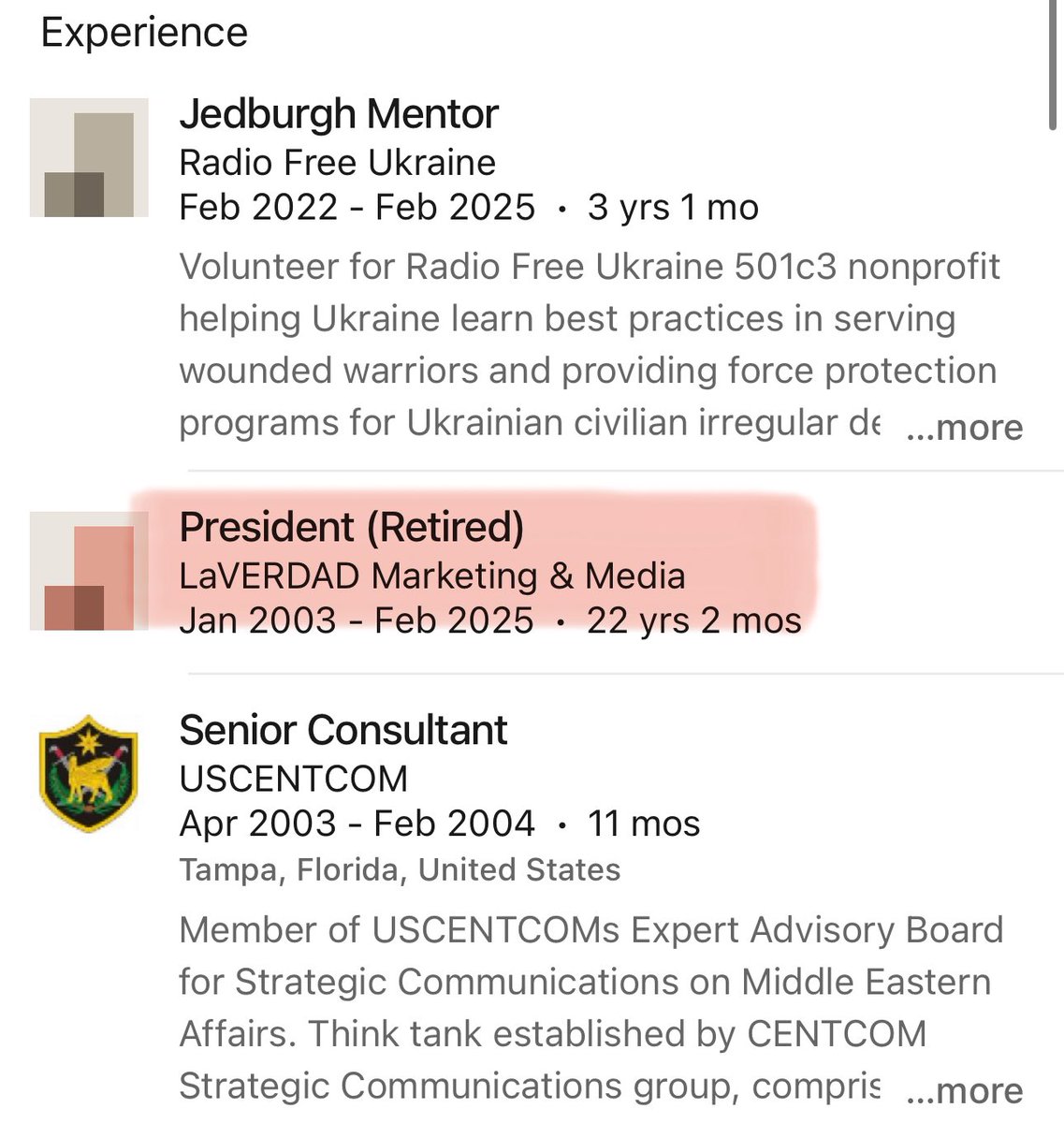Open the Radio Free Ukraine company logo
1064x1123 pixels.
tap(89, 157)
